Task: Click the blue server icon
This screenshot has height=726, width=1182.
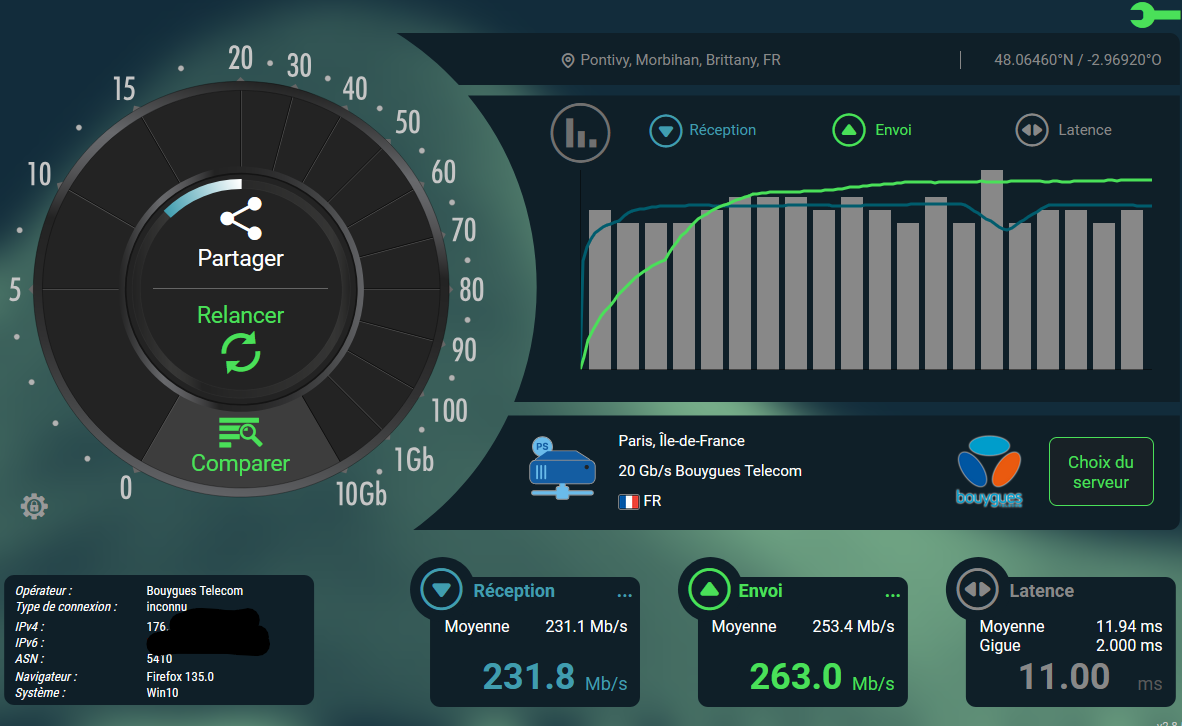Action: (562, 468)
